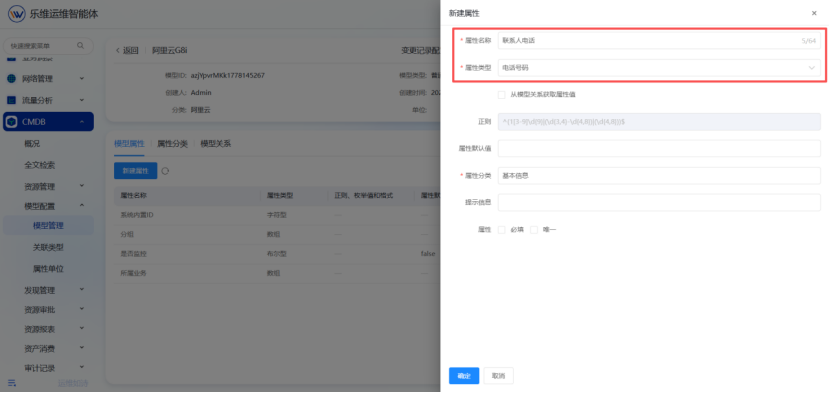Click the 新建属性 button
Screen dimensions: 829x393
pyautogui.click(x=135, y=171)
